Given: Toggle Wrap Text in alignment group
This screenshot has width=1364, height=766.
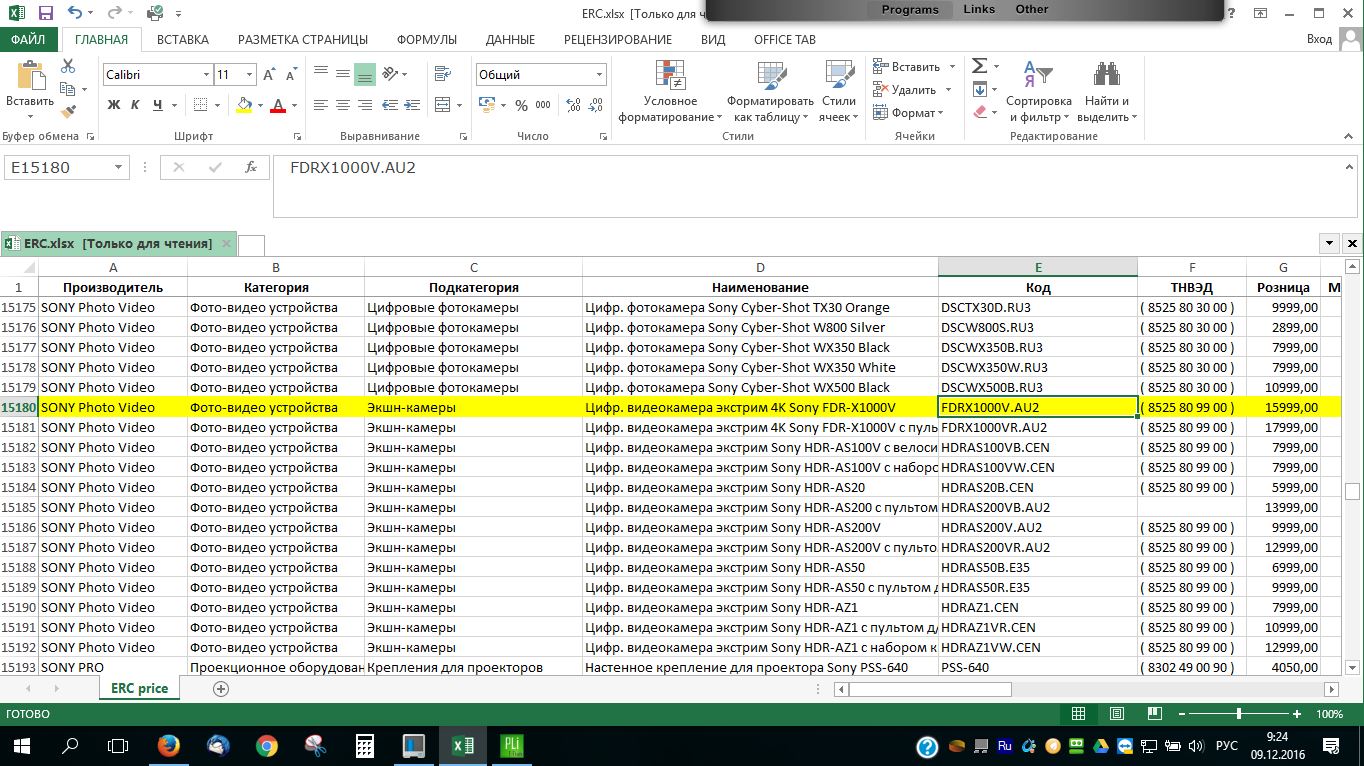Looking at the screenshot, I should click(441, 74).
